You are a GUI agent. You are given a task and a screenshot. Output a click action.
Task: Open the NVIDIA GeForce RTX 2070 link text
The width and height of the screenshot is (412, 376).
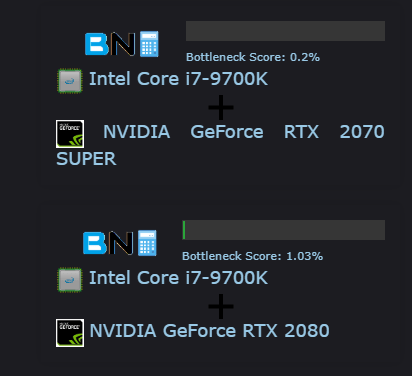pyautogui.click(x=244, y=132)
